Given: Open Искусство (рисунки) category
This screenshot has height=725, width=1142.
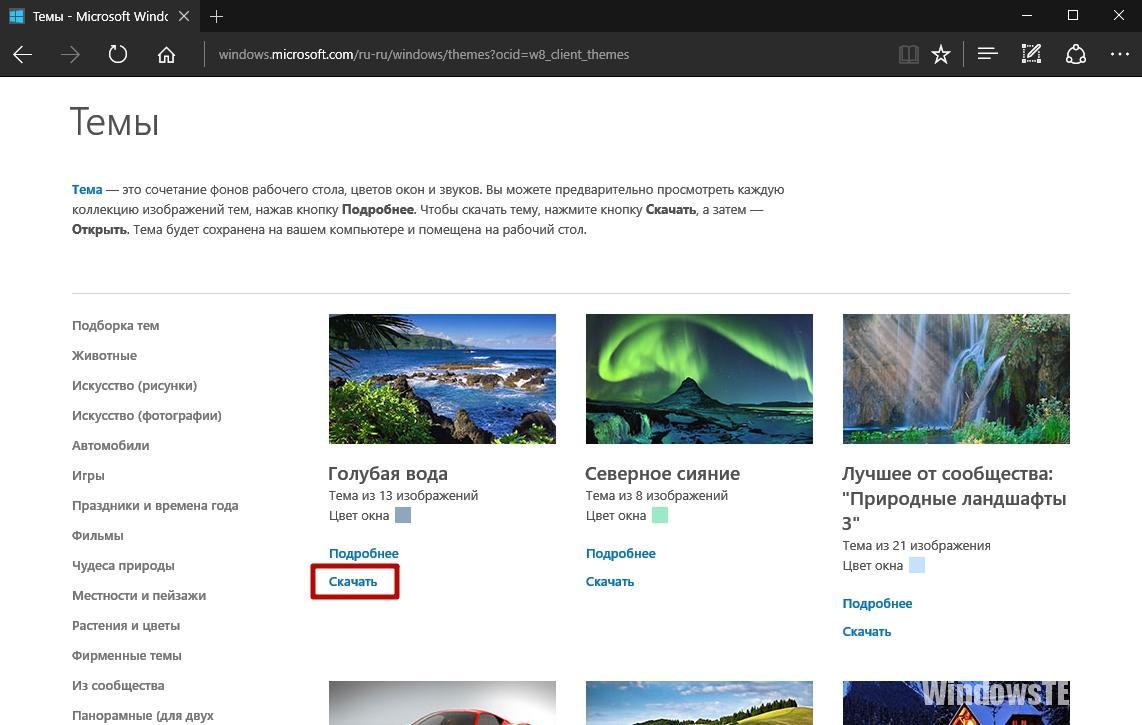Looking at the screenshot, I should 134,385.
